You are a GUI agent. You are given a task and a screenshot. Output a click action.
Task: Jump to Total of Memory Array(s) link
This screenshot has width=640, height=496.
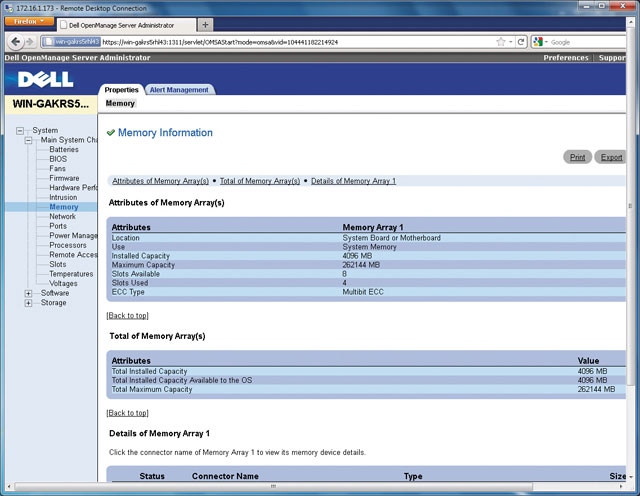260,181
